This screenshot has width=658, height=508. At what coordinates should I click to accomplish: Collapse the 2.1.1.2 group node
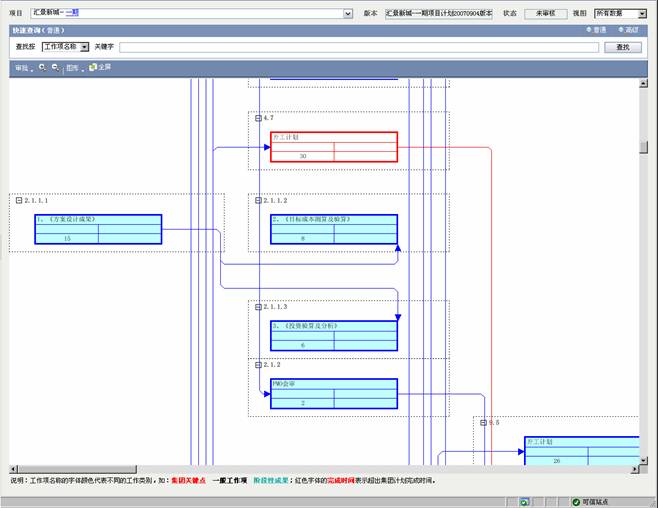pyautogui.click(x=257, y=200)
